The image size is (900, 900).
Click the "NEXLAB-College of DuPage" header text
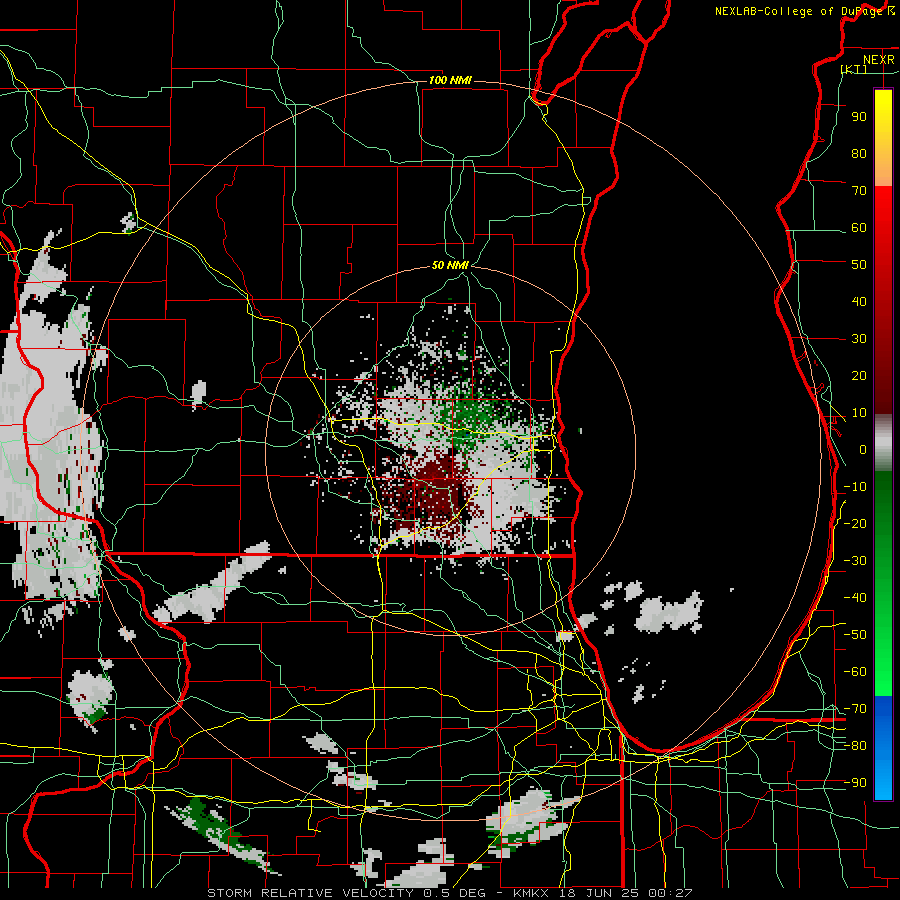pyautogui.click(x=797, y=11)
